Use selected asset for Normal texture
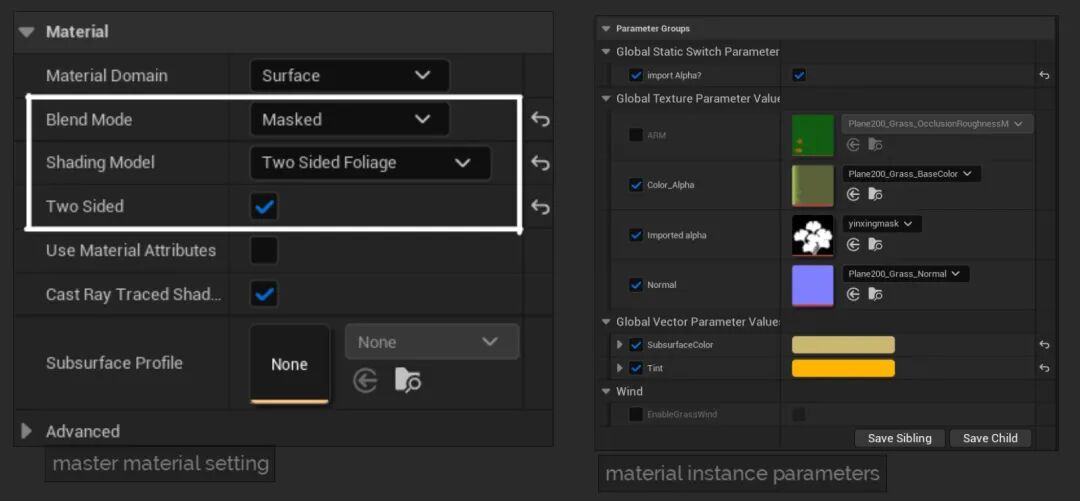Screen dimensions: 1080x501 [x=853, y=294]
